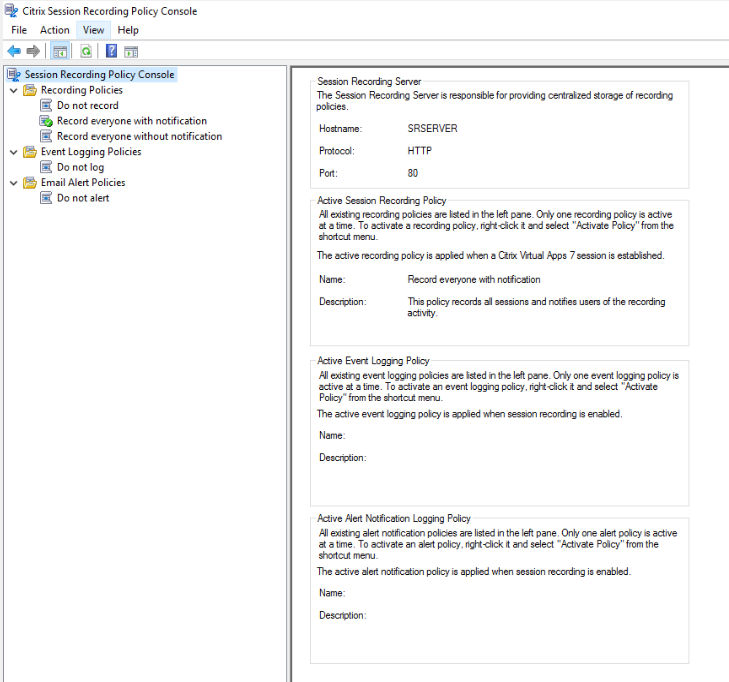Click the Event Logging Policies folder icon
Screen dimensions: 729x682
(x=30, y=152)
